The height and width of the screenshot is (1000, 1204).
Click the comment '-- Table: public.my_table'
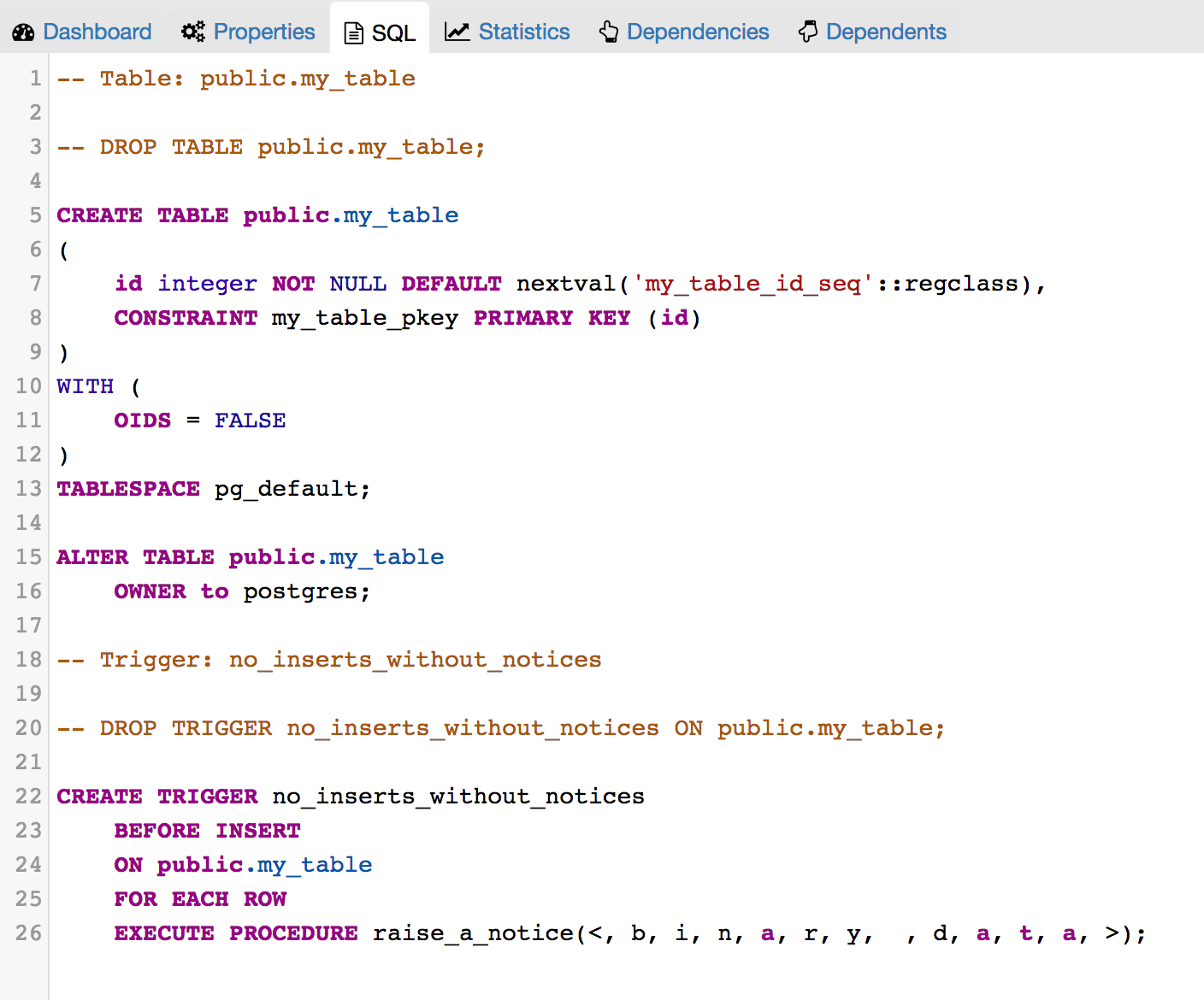(236, 79)
